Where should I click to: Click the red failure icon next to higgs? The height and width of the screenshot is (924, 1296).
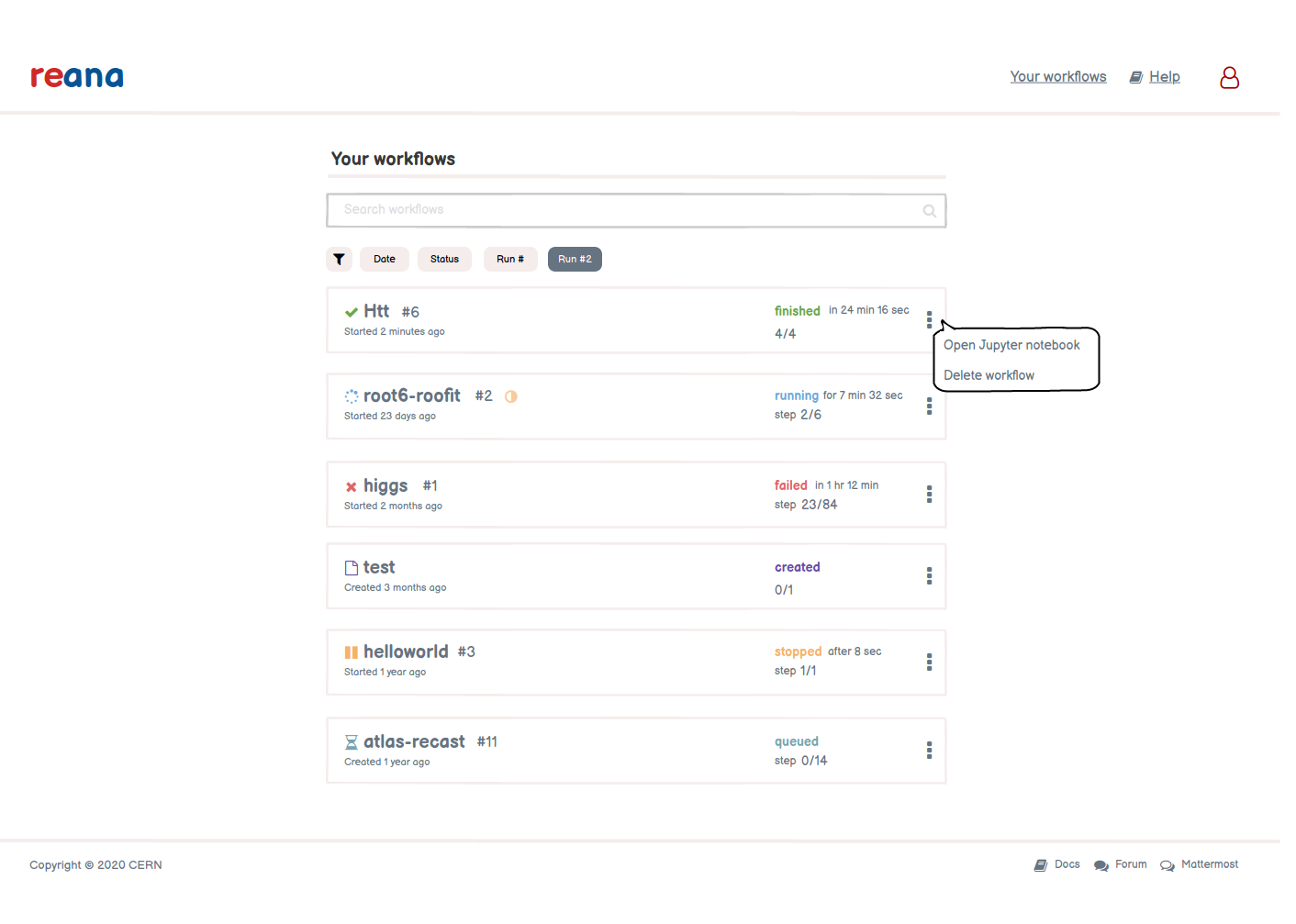351,485
